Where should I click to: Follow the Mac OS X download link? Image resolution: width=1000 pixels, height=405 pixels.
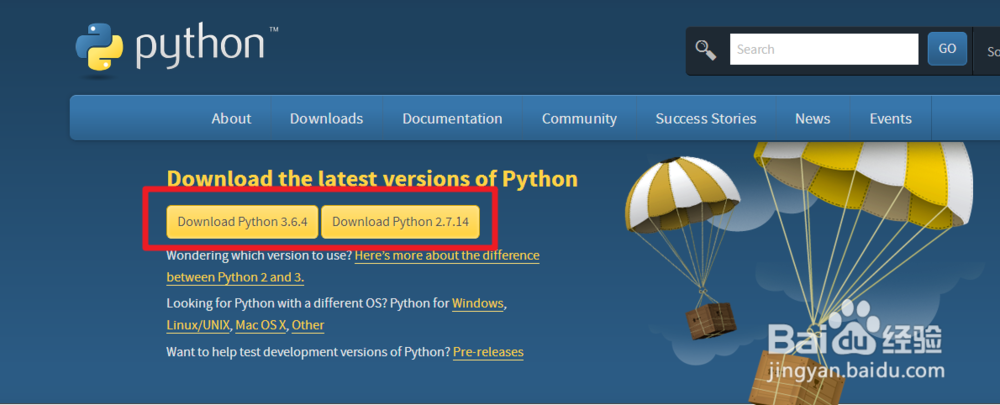click(261, 325)
